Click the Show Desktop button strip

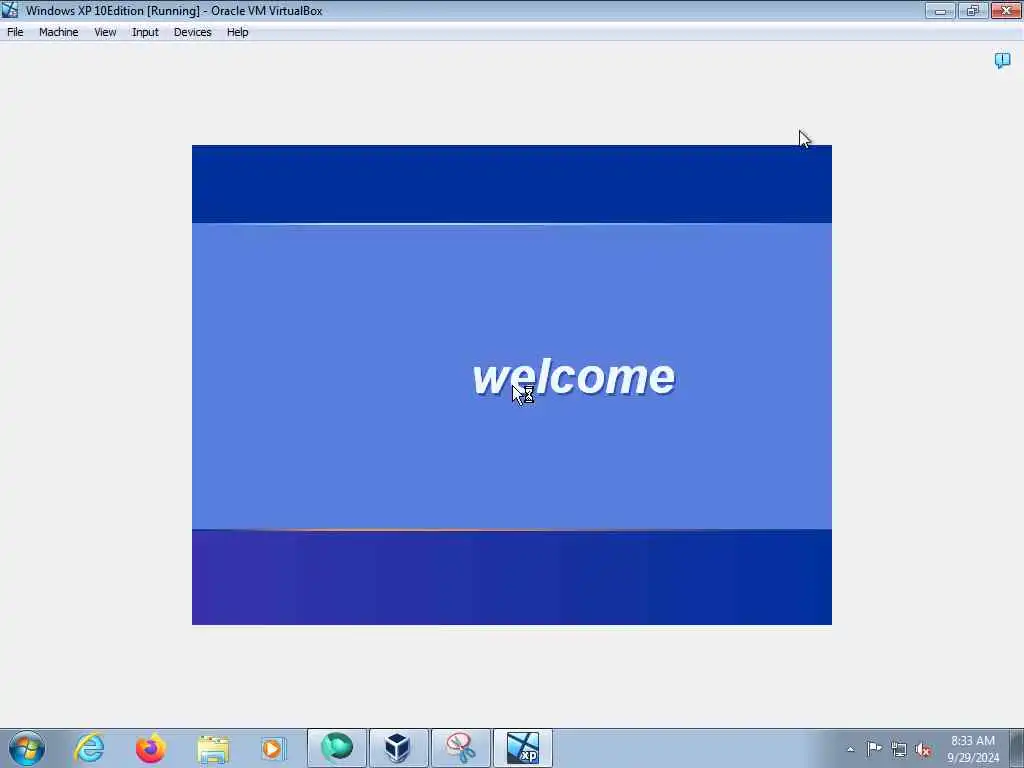(x=1017, y=748)
